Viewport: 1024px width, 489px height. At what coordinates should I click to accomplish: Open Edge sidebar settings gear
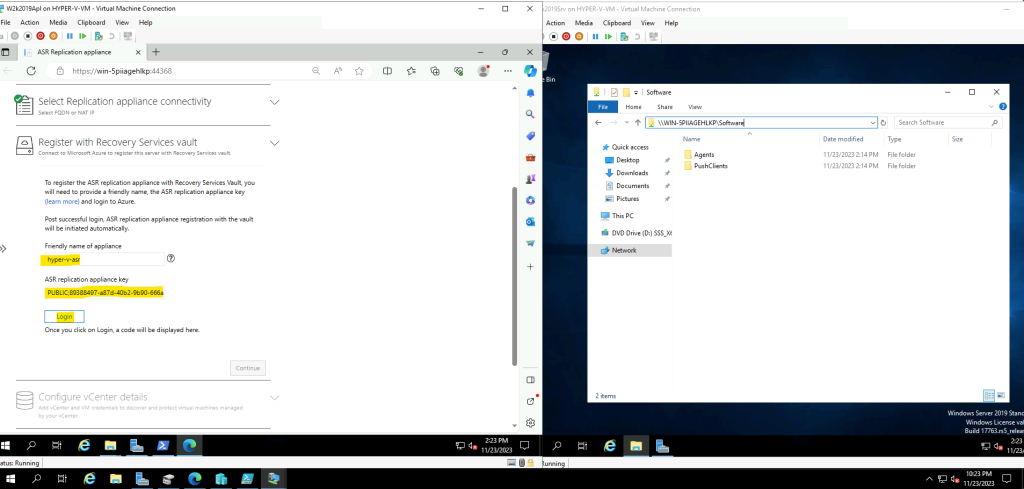[530, 422]
